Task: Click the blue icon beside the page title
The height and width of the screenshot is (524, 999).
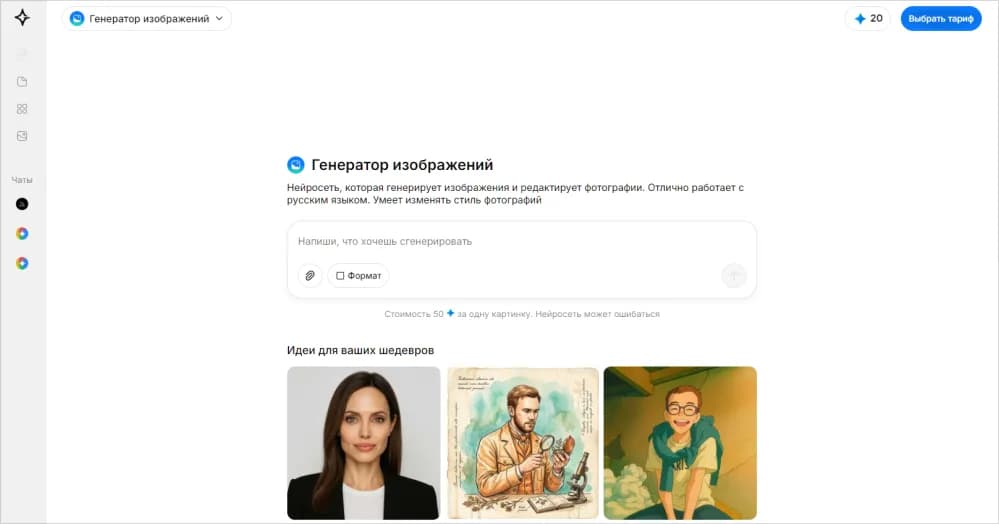Action: pyautogui.click(x=296, y=165)
